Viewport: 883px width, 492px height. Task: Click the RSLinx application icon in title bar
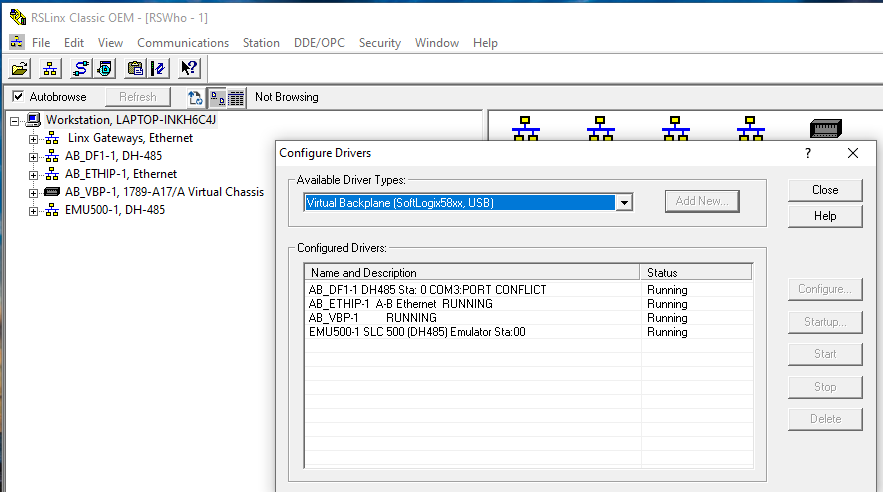[17, 17]
